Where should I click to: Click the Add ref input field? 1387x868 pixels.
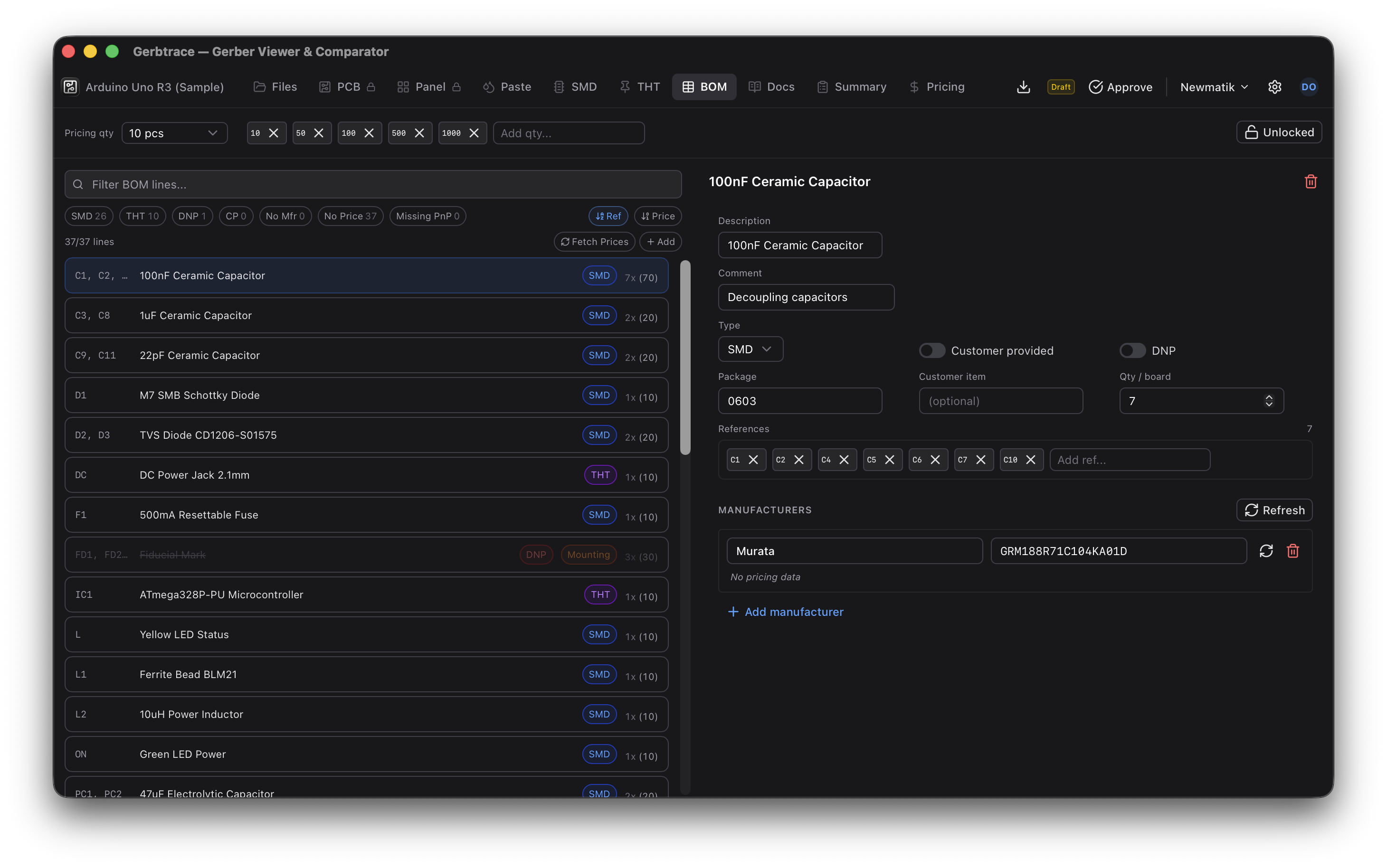(1130, 460)
